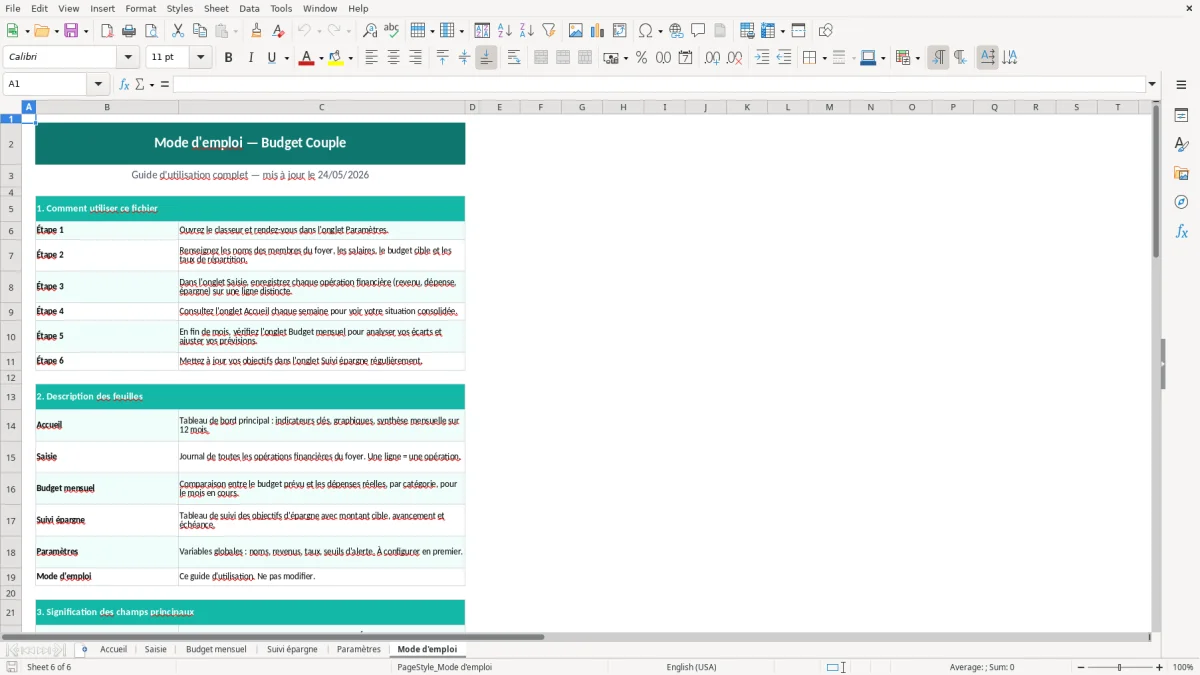
Task: Toggle Italic formatting
Action: [250, 58]
